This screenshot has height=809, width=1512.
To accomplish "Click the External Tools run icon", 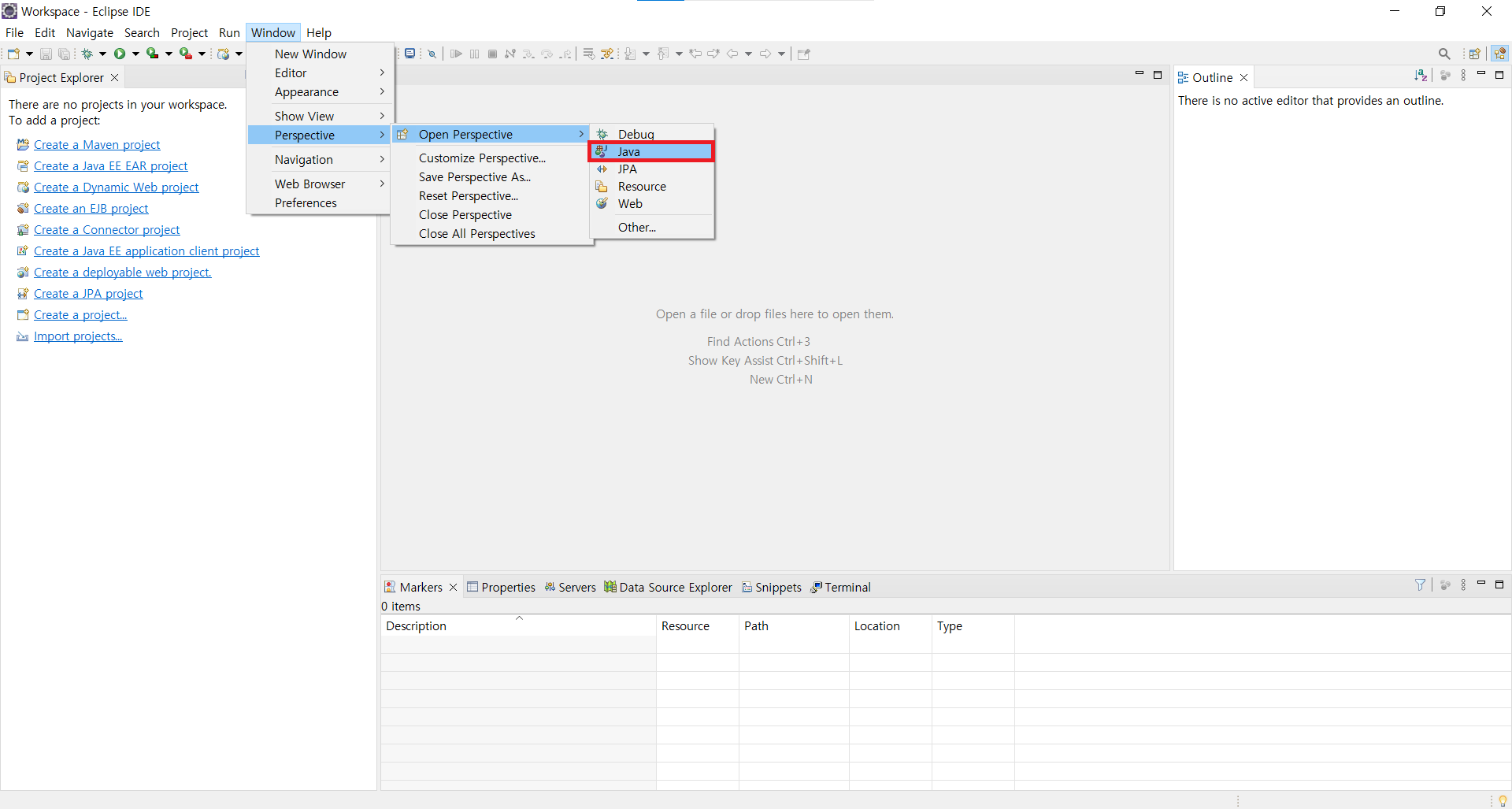I will tap(186, 54).
